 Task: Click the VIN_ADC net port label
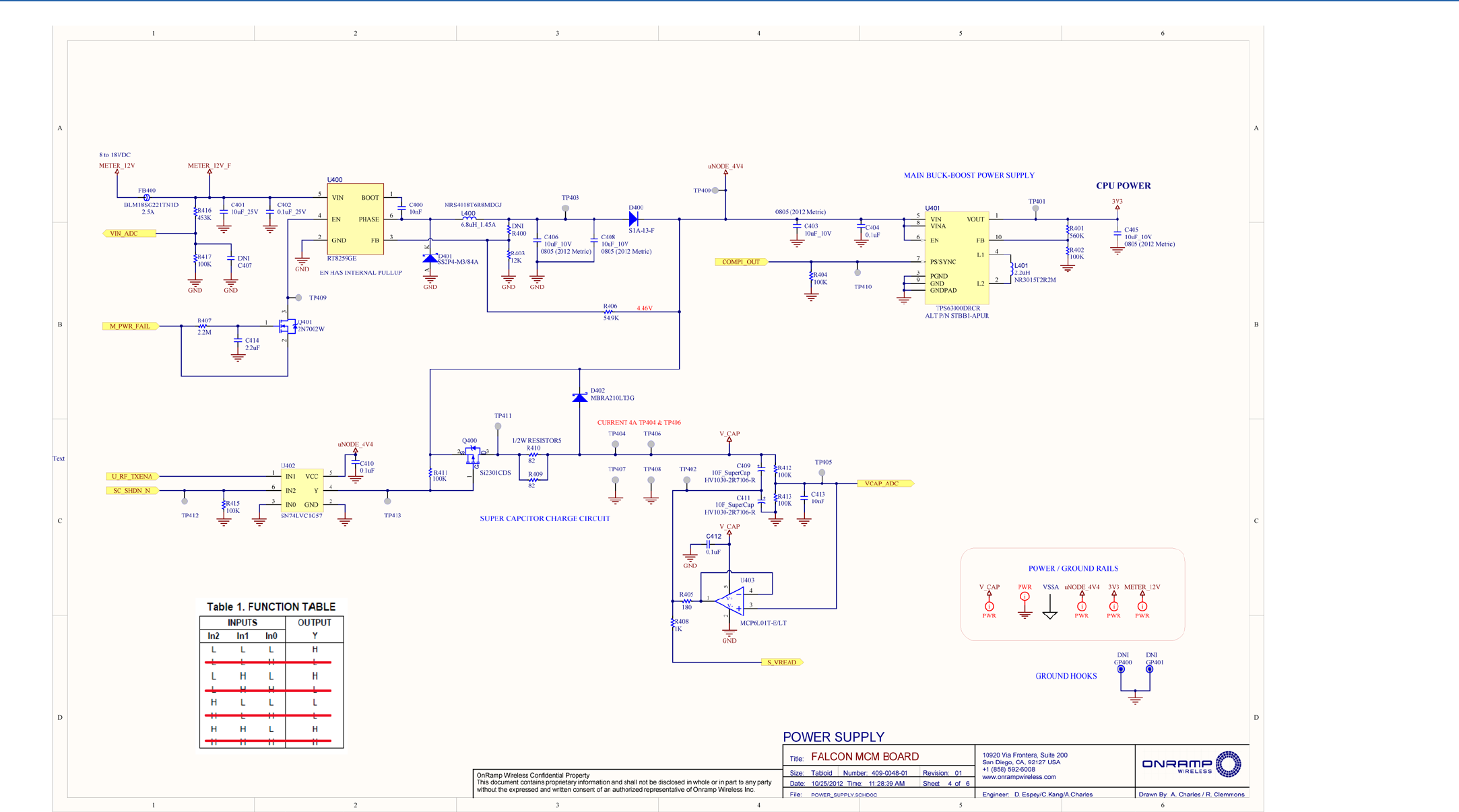click(128, 234)
